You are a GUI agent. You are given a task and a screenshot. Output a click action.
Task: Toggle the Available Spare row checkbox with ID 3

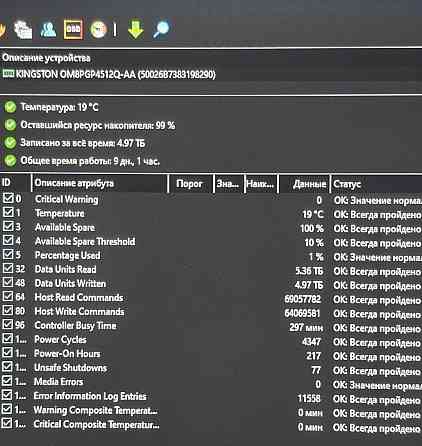(x=7, y=226)
